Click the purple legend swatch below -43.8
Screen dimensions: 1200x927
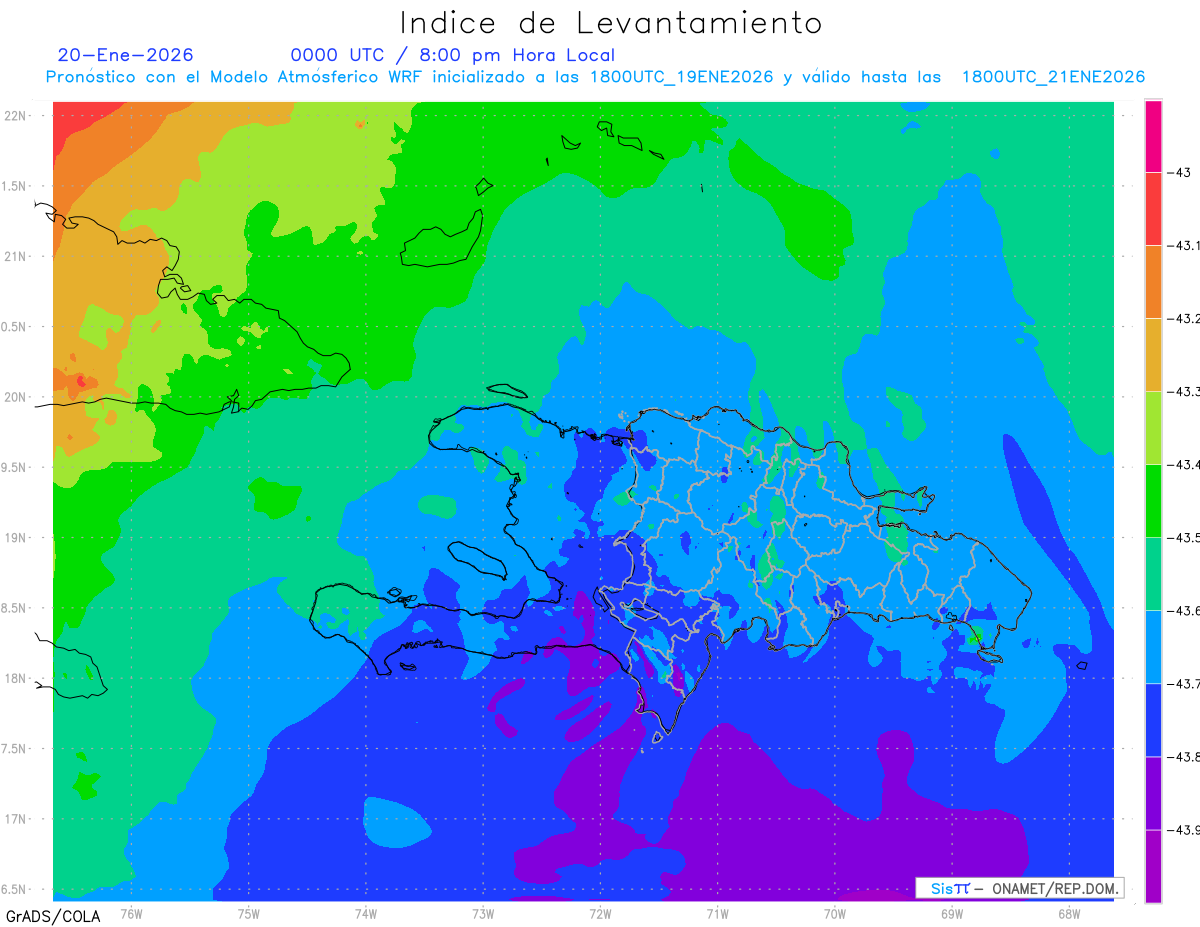(1153, 792)
